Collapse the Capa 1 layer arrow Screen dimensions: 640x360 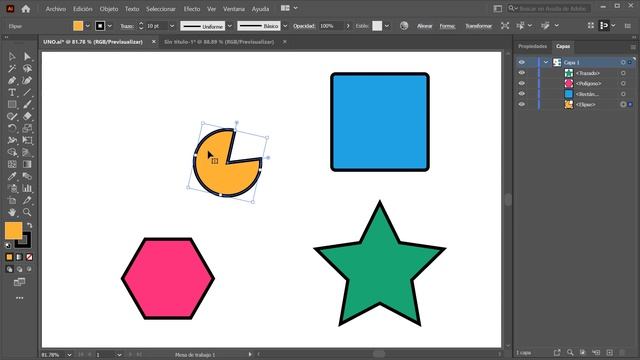pyautogui.click(x=546, y=62)
